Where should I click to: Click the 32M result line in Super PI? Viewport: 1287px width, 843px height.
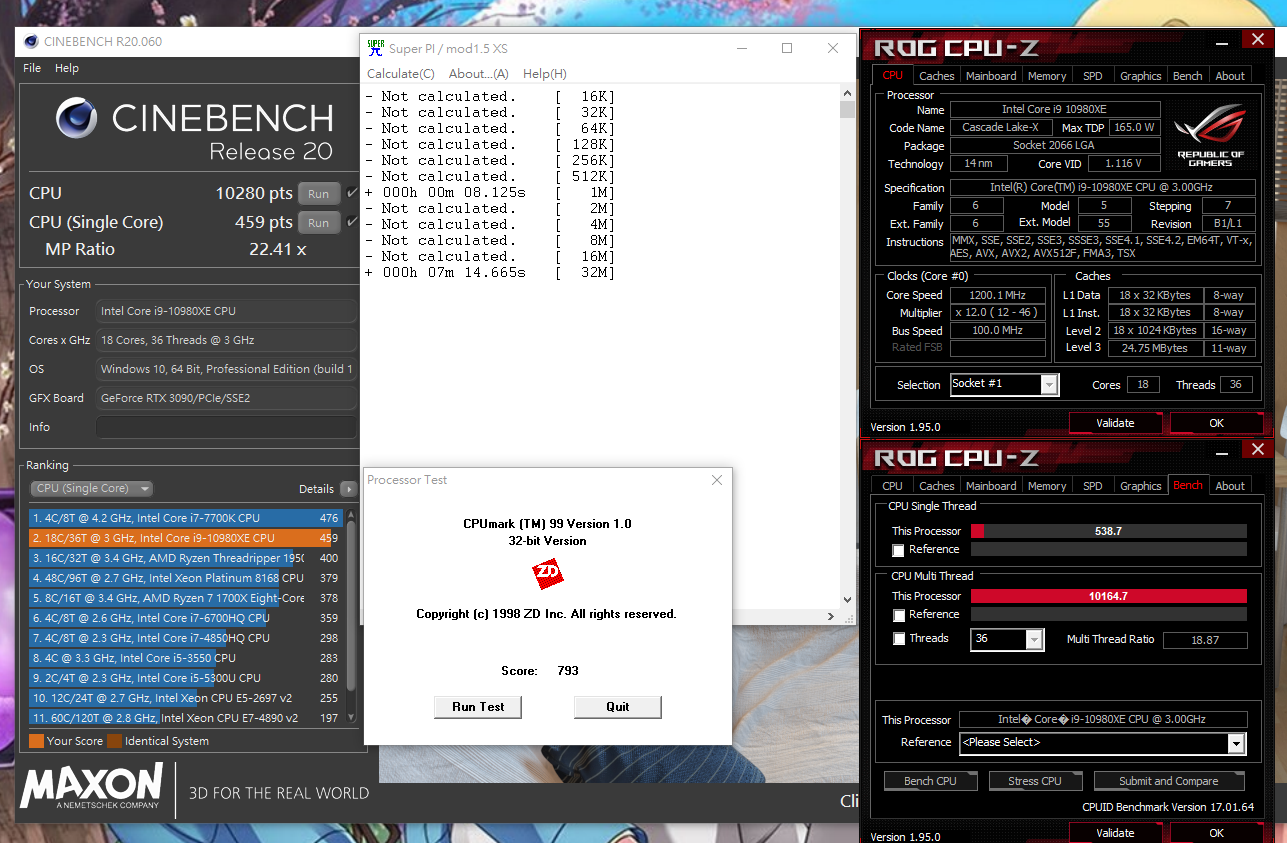tap(489, 272)
